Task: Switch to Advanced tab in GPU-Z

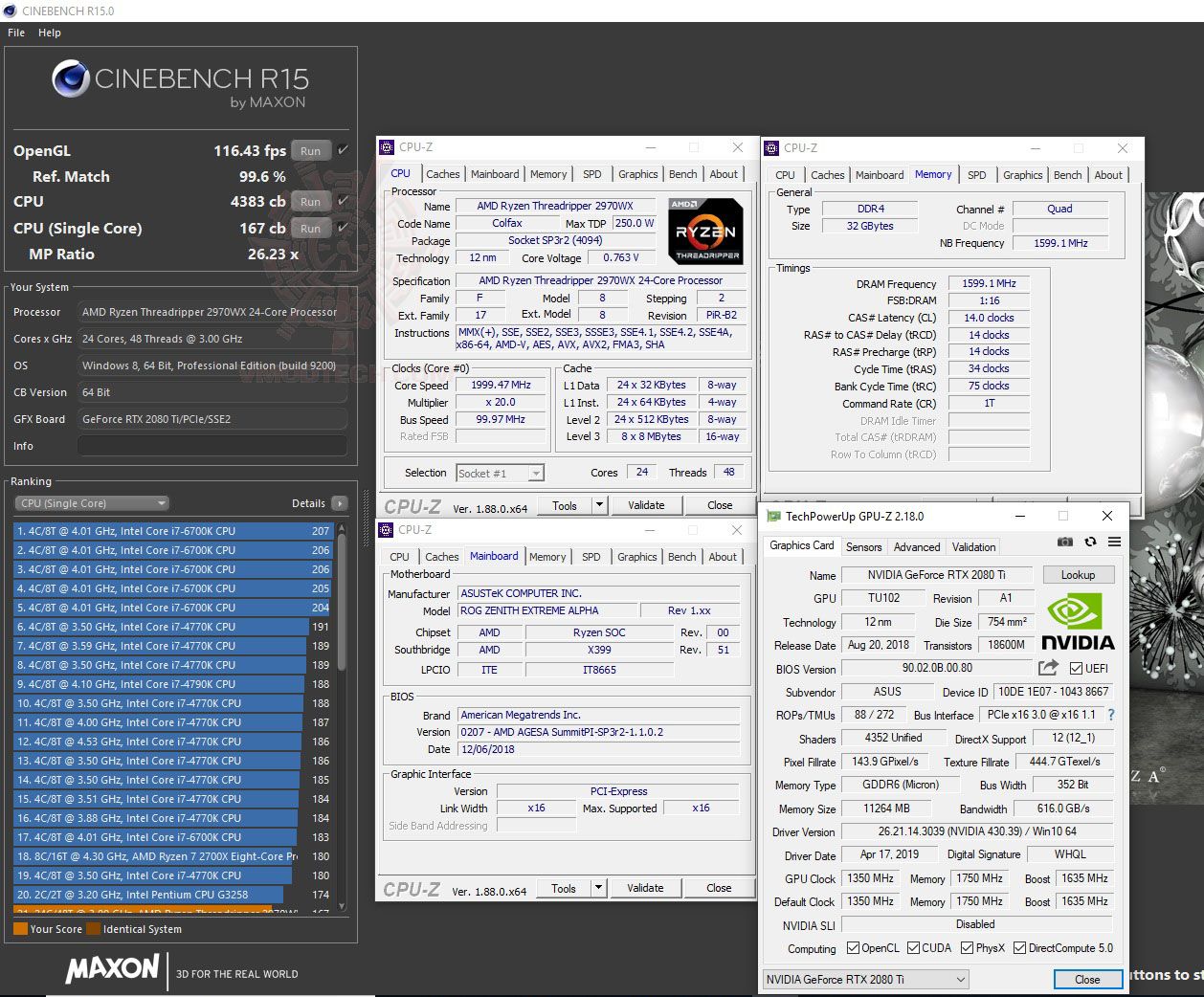Action: point(917,547)
